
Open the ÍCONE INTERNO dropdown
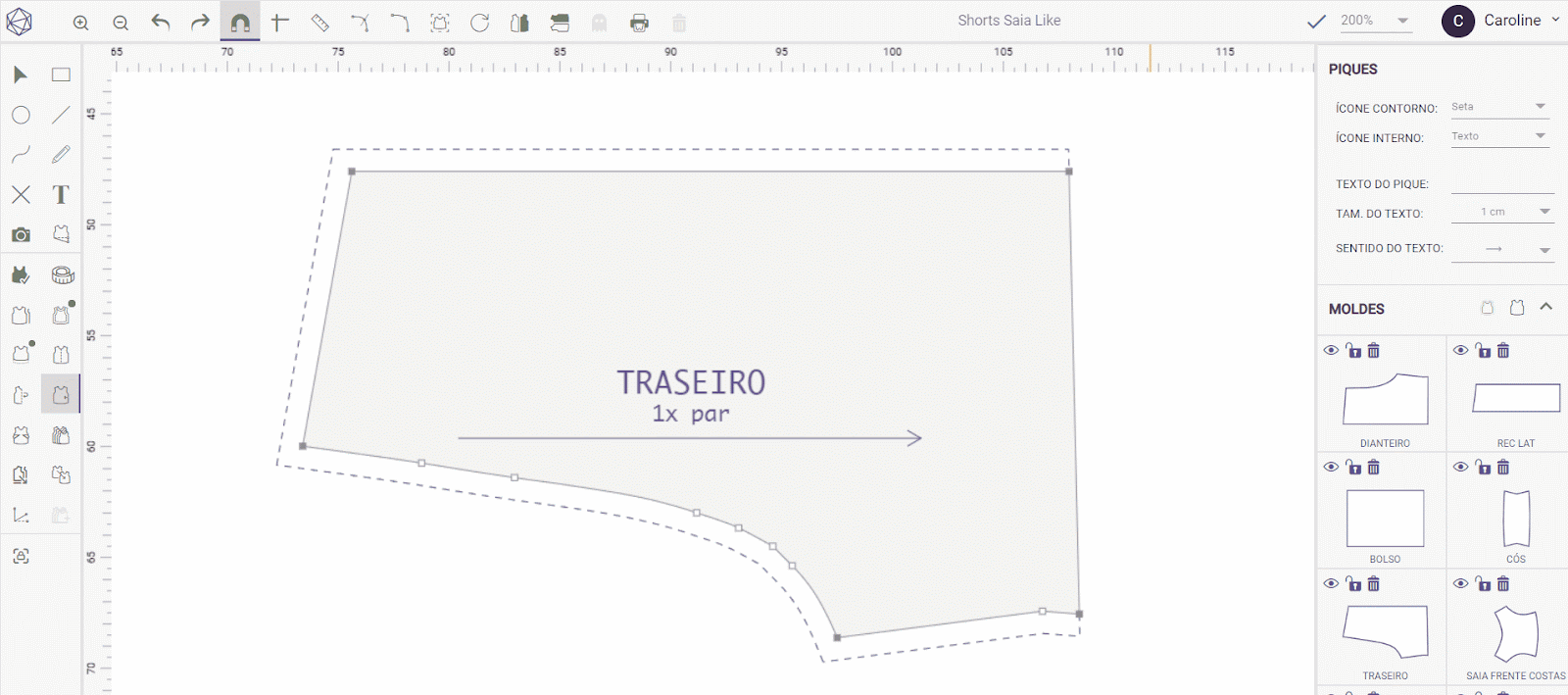[x=1499, y=136]
